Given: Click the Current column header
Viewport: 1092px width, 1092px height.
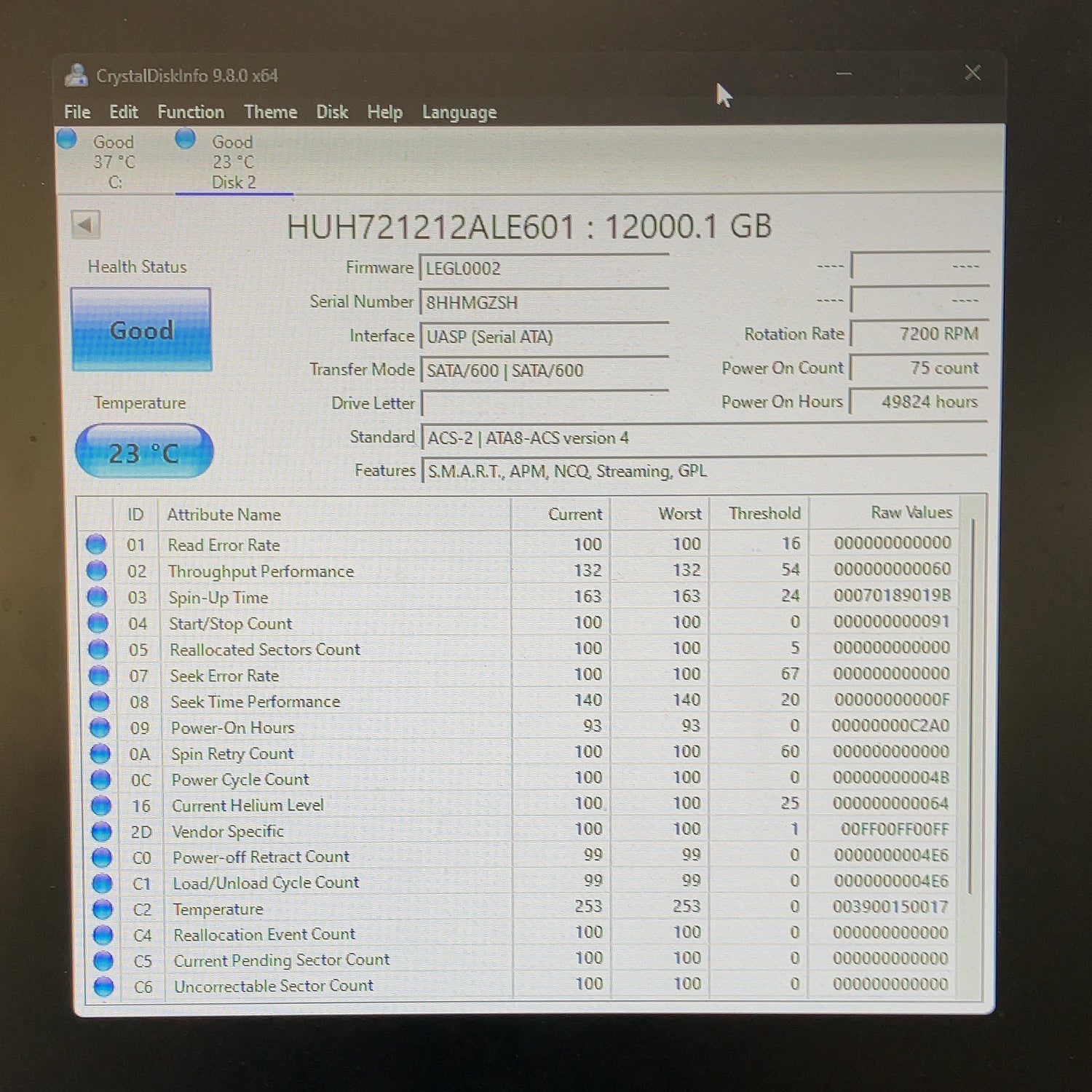Looking at the screenshot, I should (x=561, y=514).
